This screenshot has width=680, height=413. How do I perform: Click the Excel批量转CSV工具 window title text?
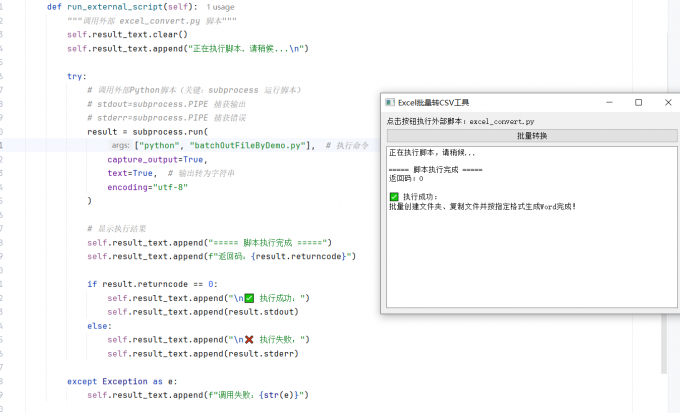pos(434,103)
